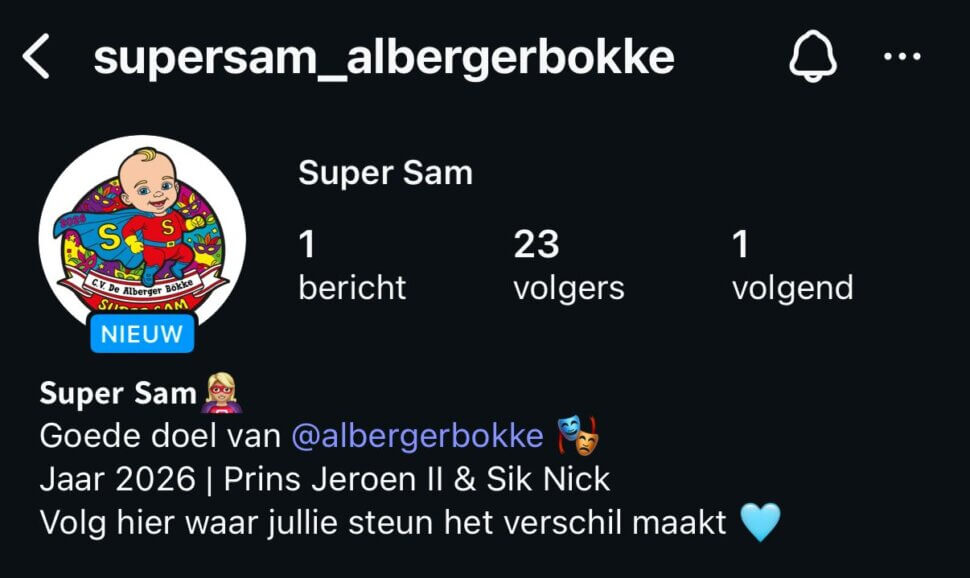Tap the username supersam_albergerbokke in header
The image size is (970, 578).
tap(384, 57)
